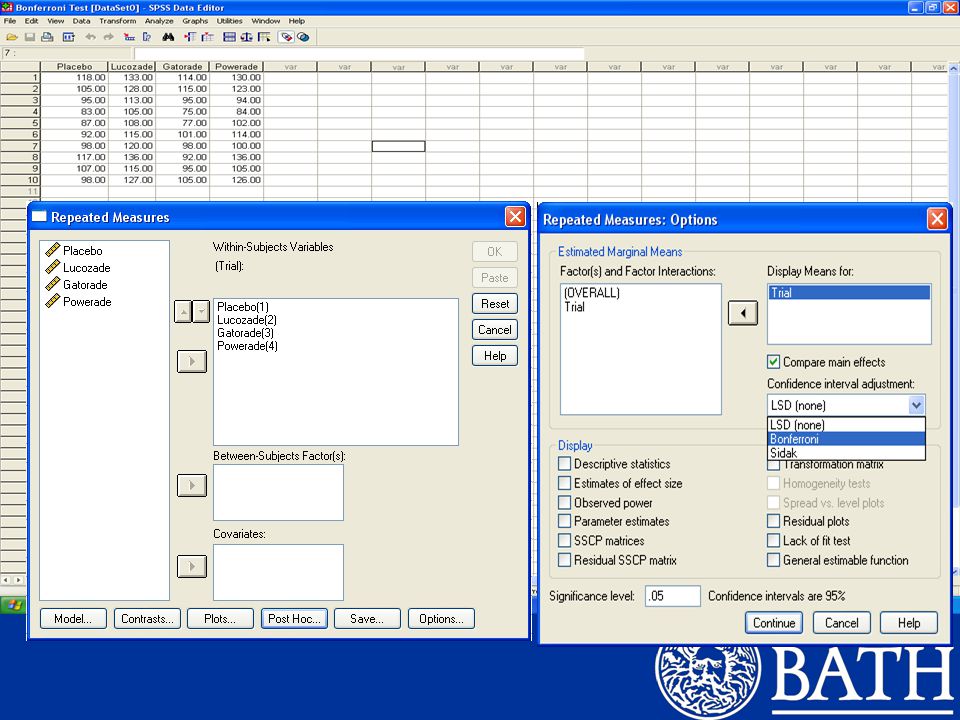The width and height of the screenshot is (960, 720).
Task: Click the Model... button
Action: coord(73,619)
